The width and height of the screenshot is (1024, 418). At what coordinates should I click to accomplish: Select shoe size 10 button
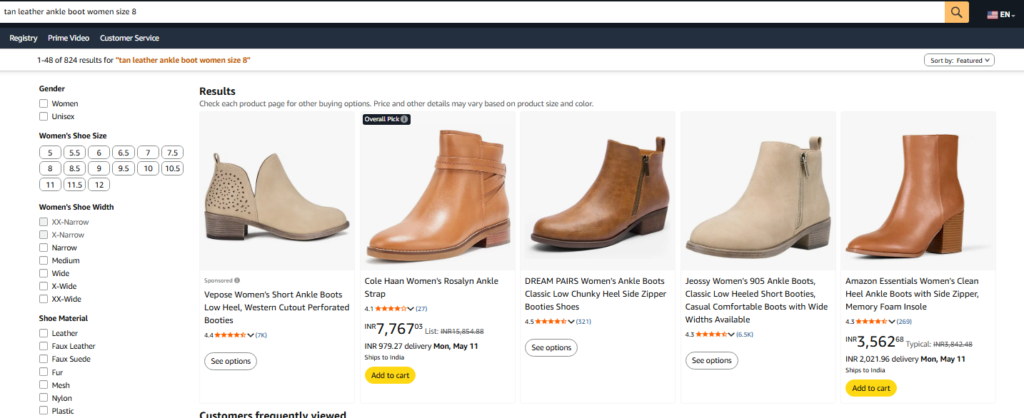[148, 169]
